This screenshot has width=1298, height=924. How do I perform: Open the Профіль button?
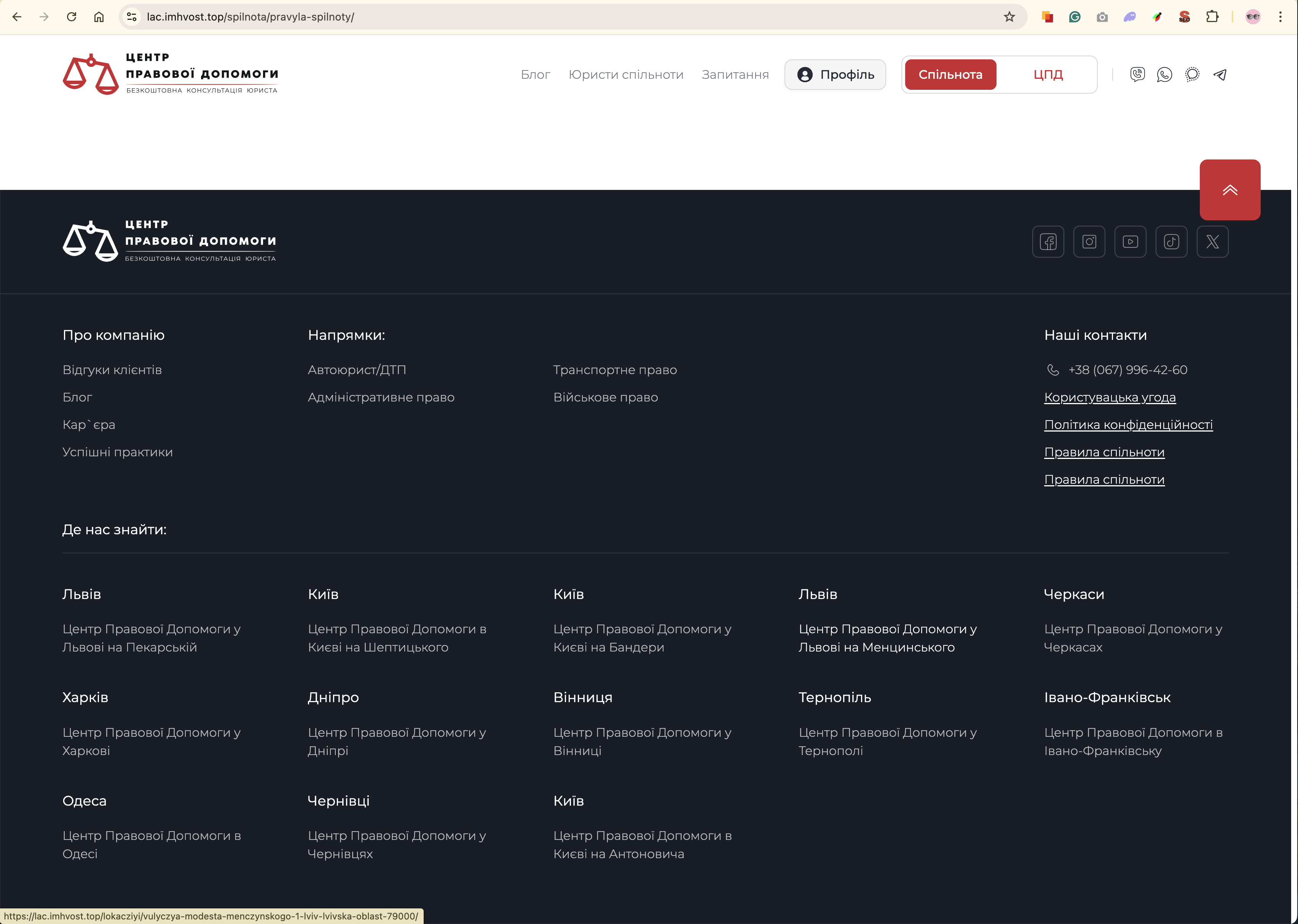pyautogui.click(x=835, y=75)
